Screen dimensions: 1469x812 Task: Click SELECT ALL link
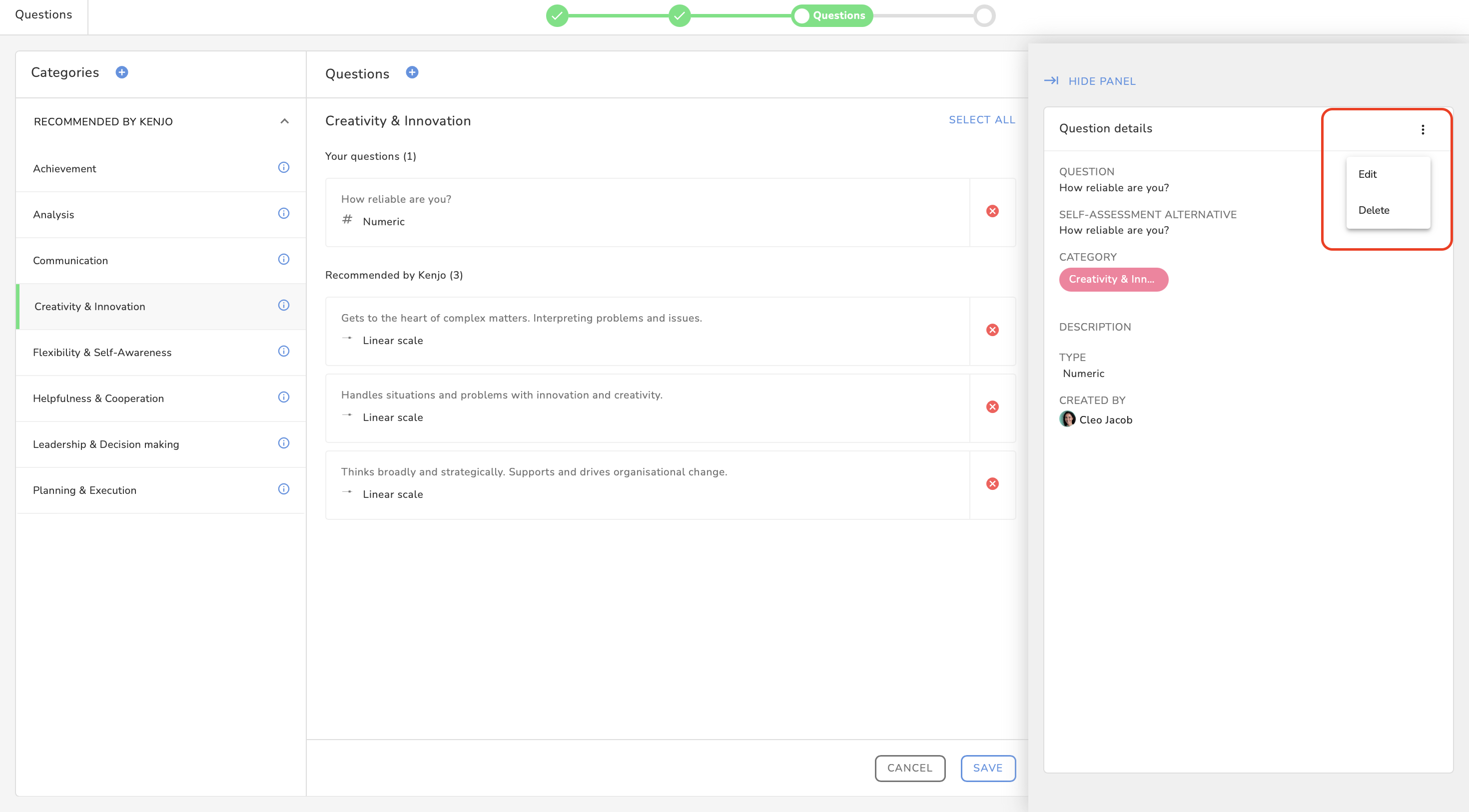point(981,120)
